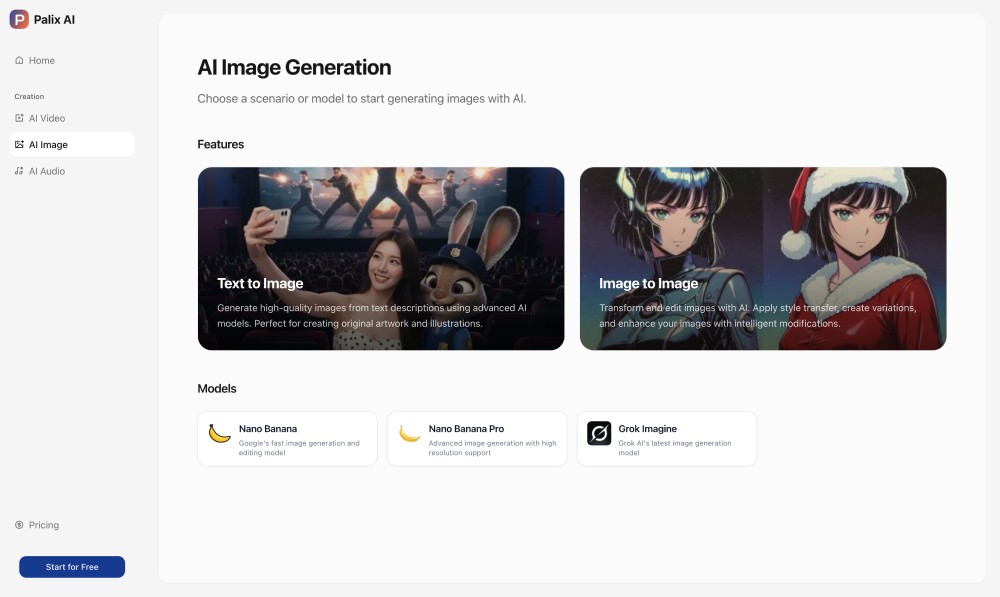This screenshot has width=1000, height=597.
Task: Click the Nano Banana Pro banana icon
Action: [x=409, y=433]
